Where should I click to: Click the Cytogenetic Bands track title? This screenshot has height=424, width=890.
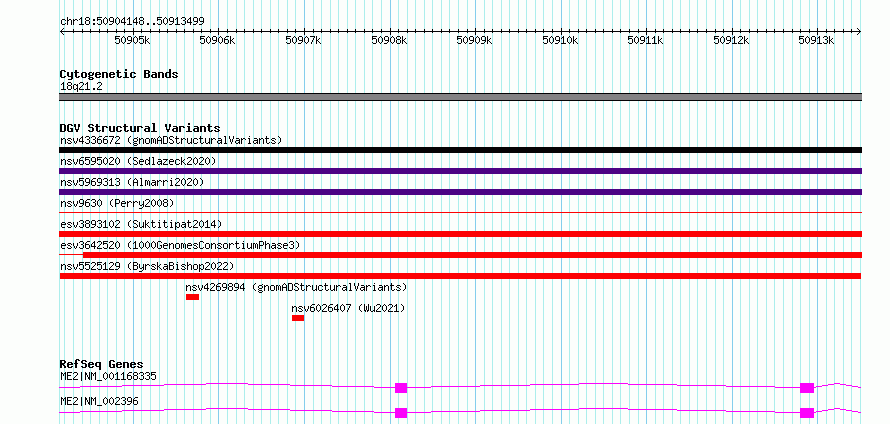point(119,74)
